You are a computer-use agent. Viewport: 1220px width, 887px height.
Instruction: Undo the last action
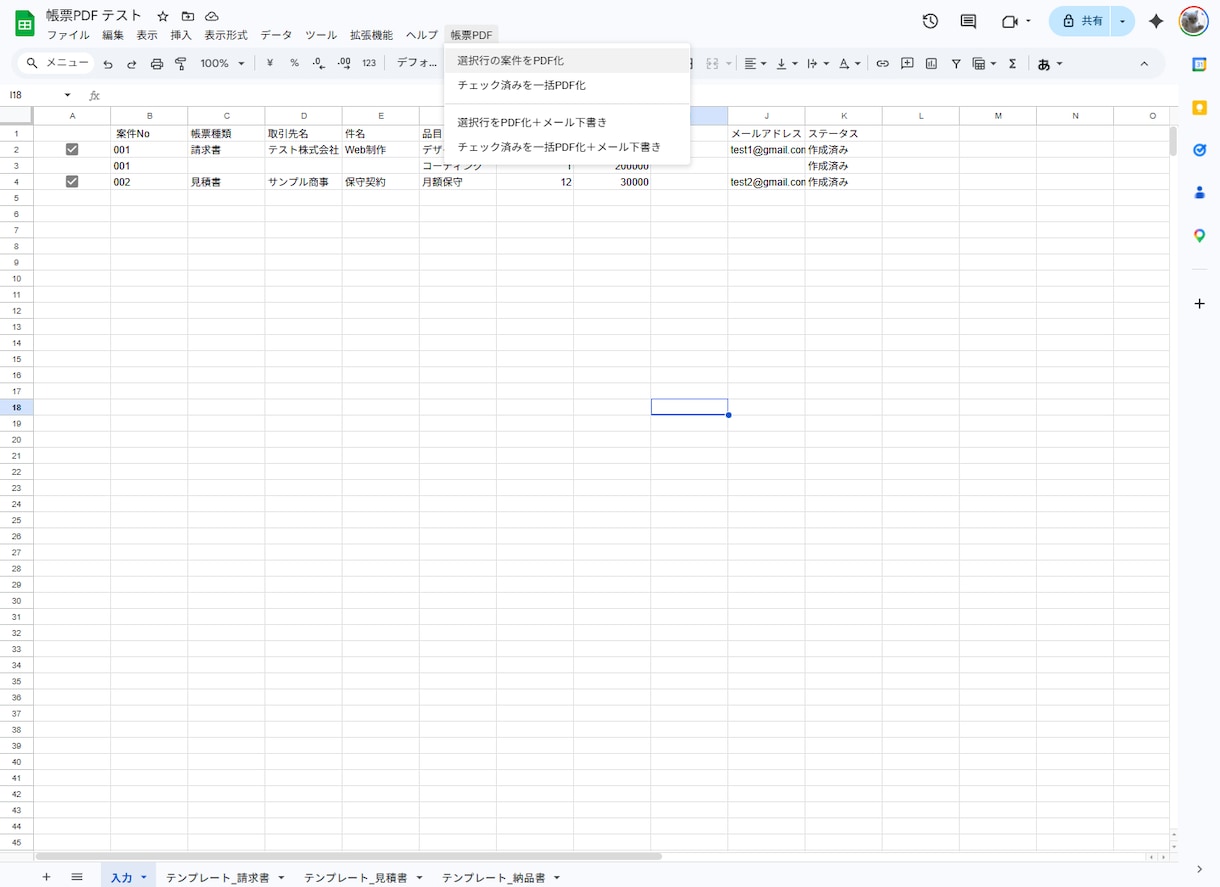(x=108, y=63)
